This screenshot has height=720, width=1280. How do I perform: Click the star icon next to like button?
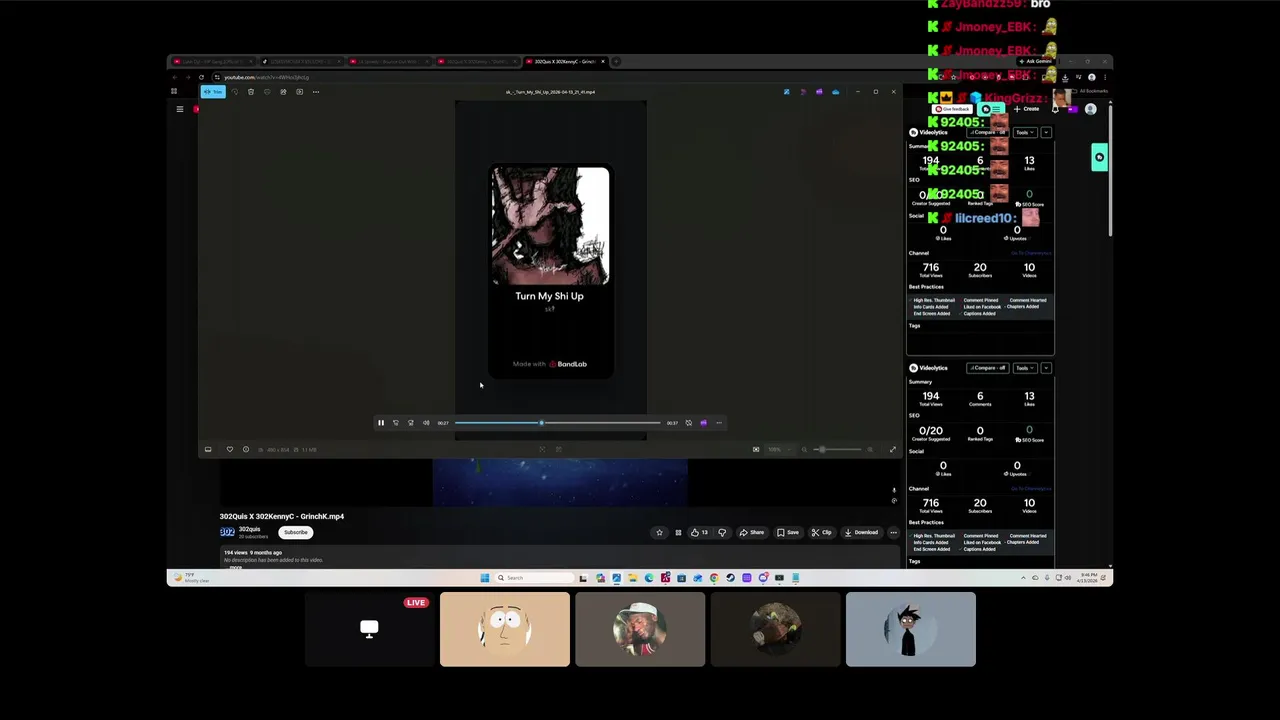(659, 532)
